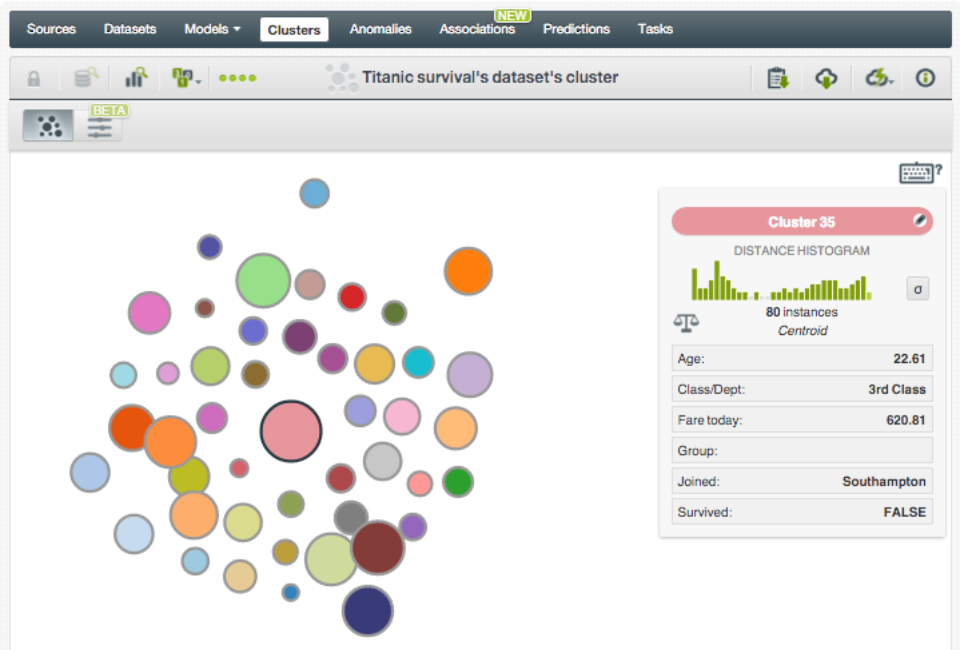Switch to cluster bubble view
The height and width of the screenshot is (650, 960).
point(48,126)
